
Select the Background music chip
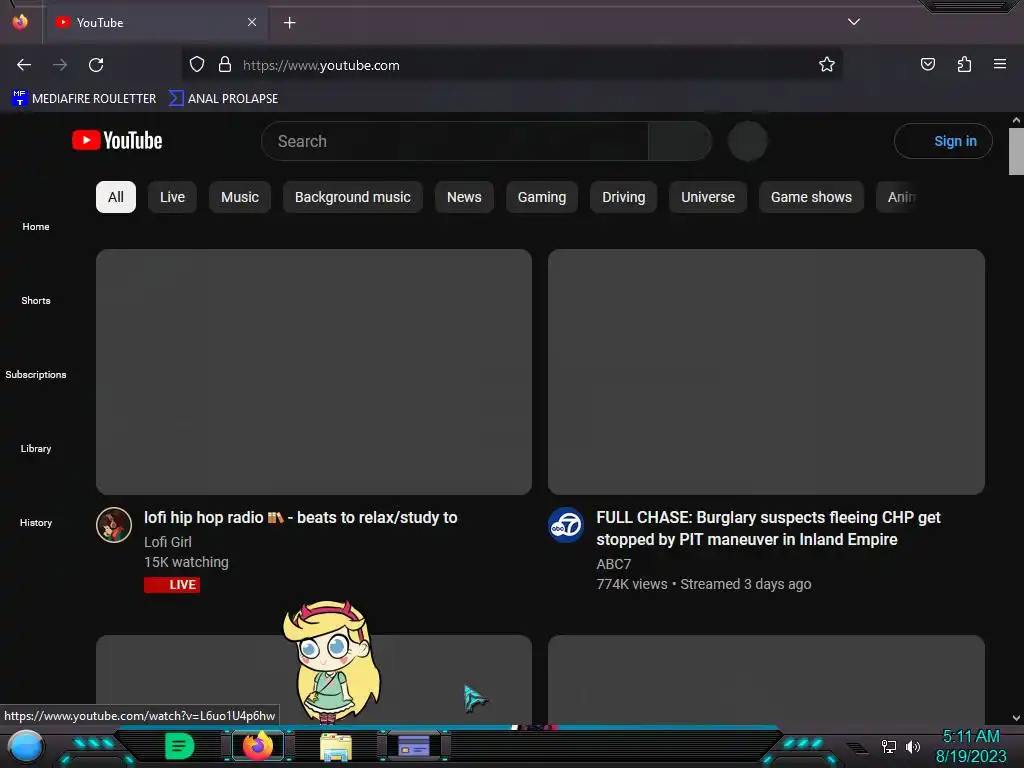[x=353, y=197]
